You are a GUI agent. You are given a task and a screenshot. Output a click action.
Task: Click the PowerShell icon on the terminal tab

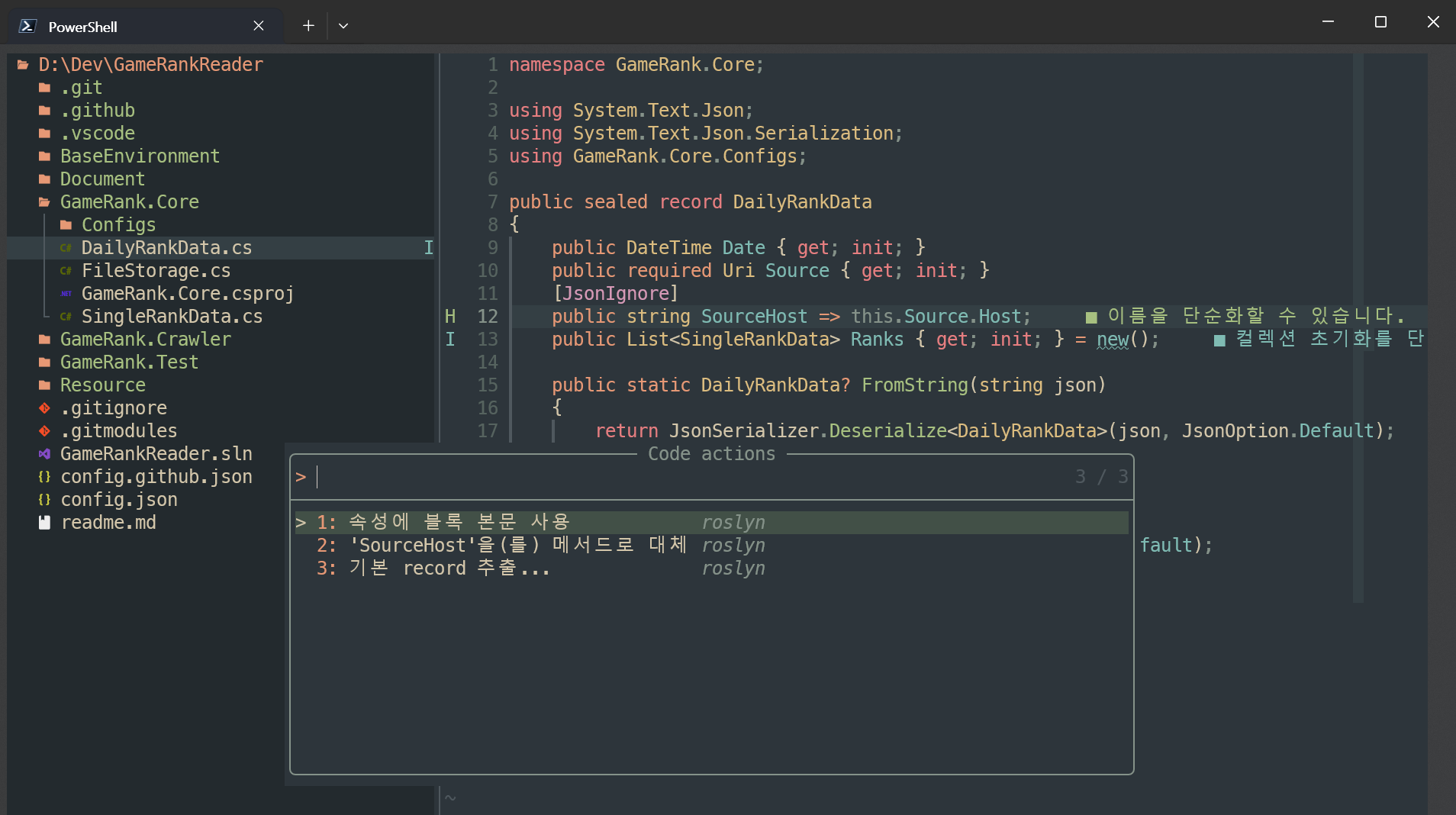click(x=26, y=25)
